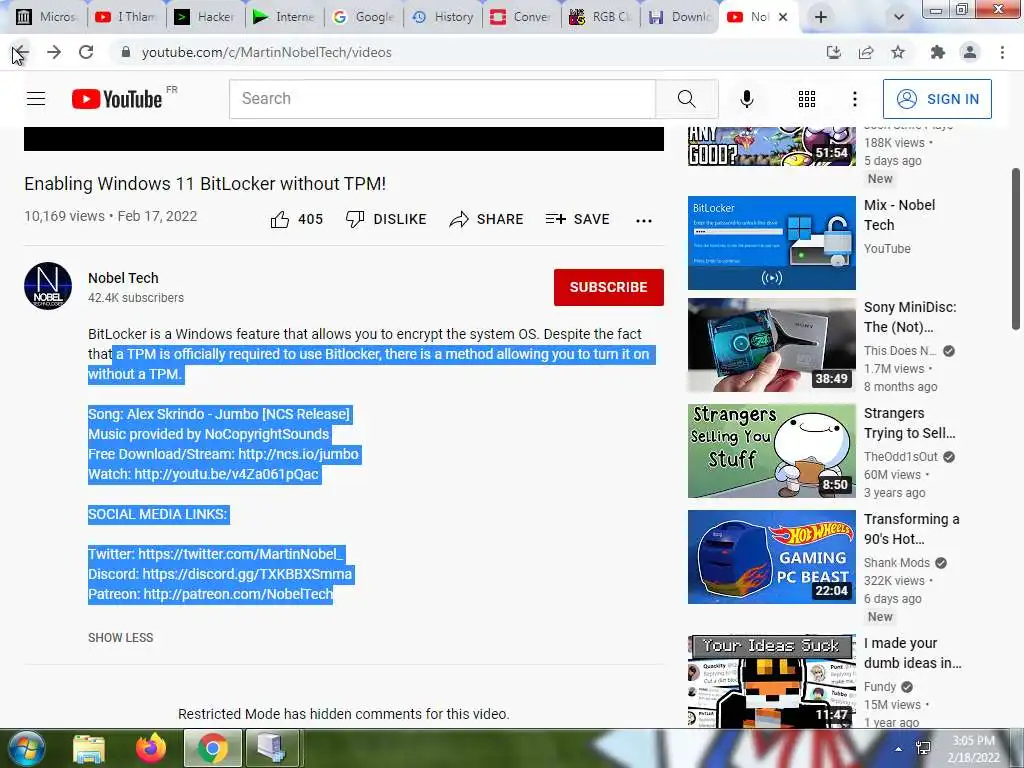Save the video to a playlist
The height and width of the screenshot is (768, 1024).
(x=577, y=219)
